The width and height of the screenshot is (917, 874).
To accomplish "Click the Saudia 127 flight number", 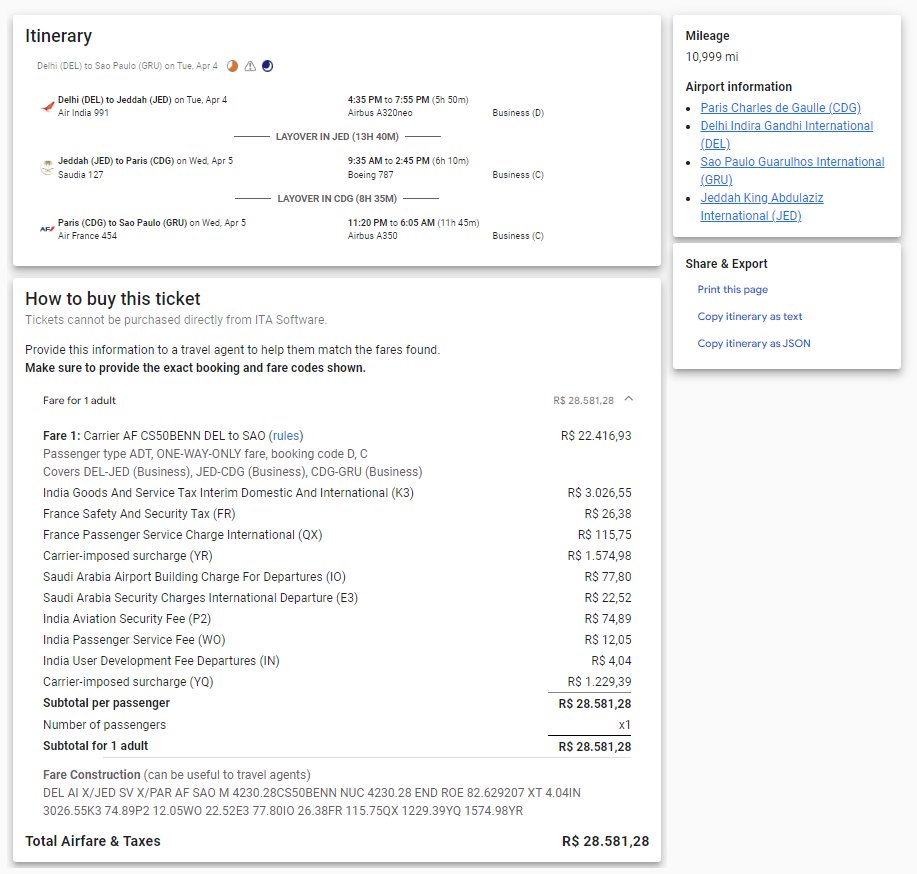I will point(80,174).
